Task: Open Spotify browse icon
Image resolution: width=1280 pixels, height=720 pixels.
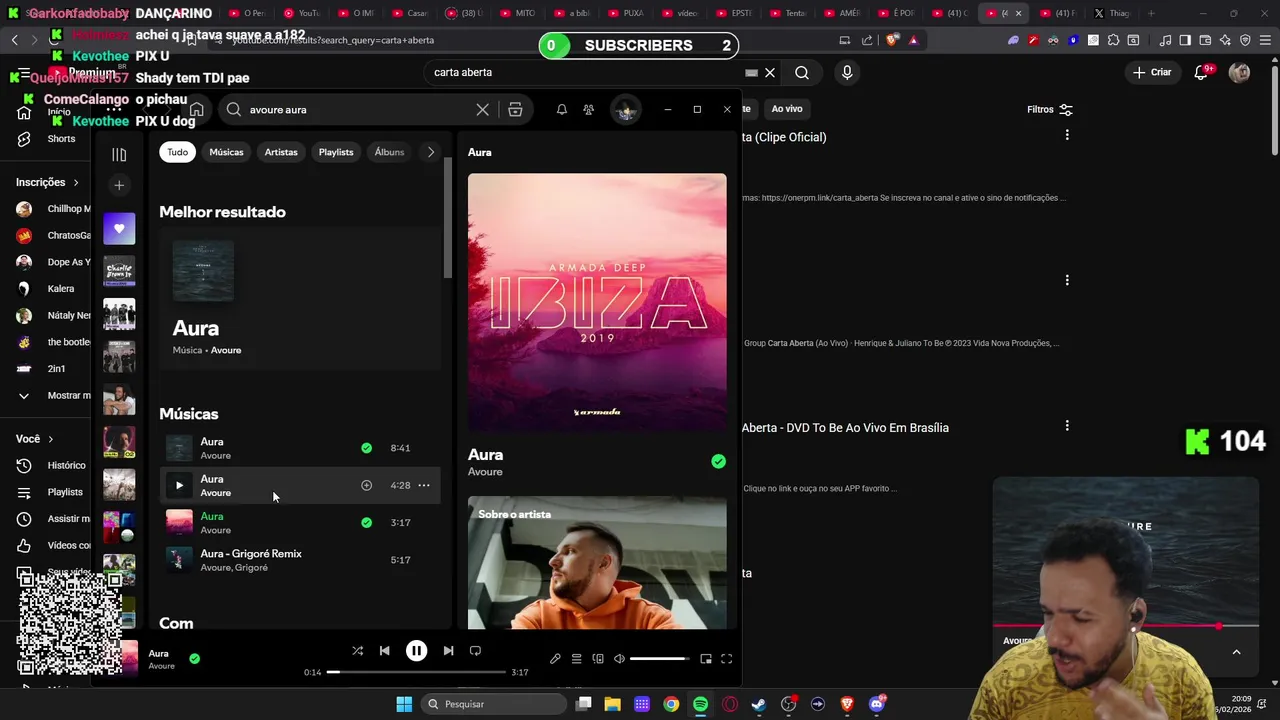Action: pos(515,109)
